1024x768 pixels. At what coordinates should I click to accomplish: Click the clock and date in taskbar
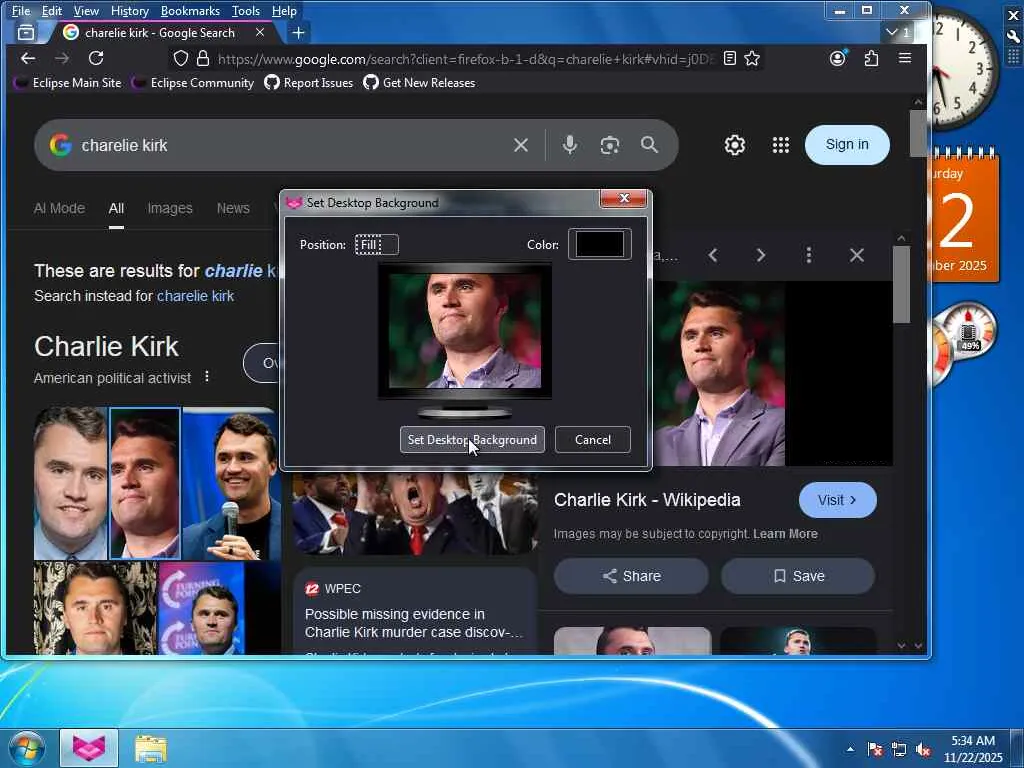coord(973,749)
